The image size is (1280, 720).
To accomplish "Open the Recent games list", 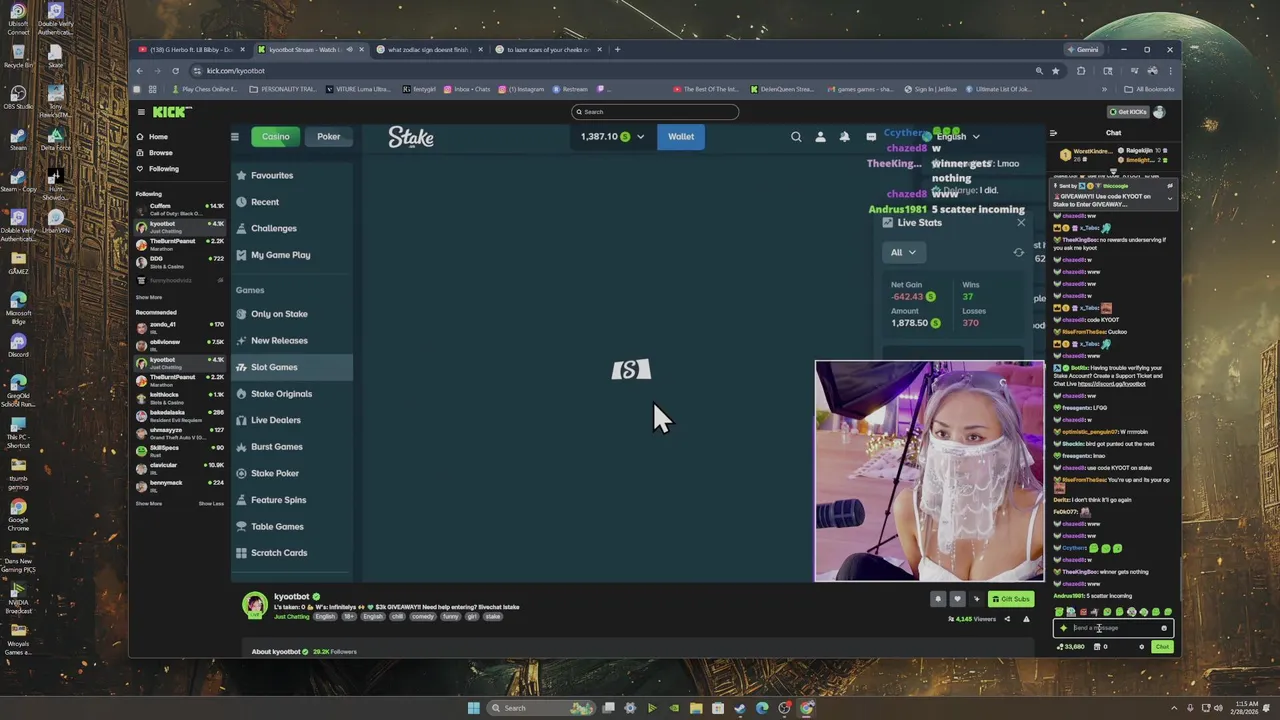I will point(292,202).
